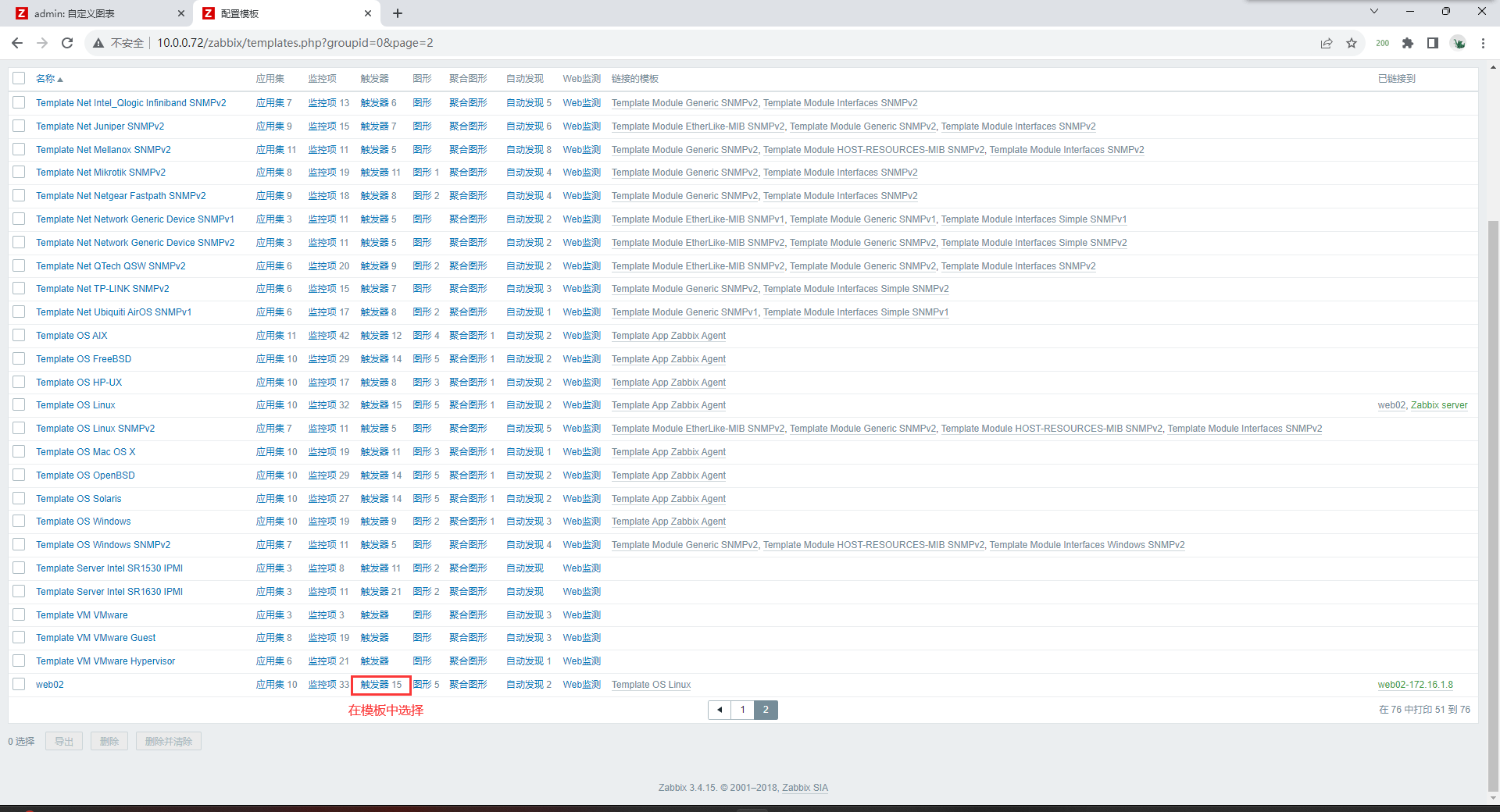
Task: Open Template OS Windows name link
Action: point(84,522)
